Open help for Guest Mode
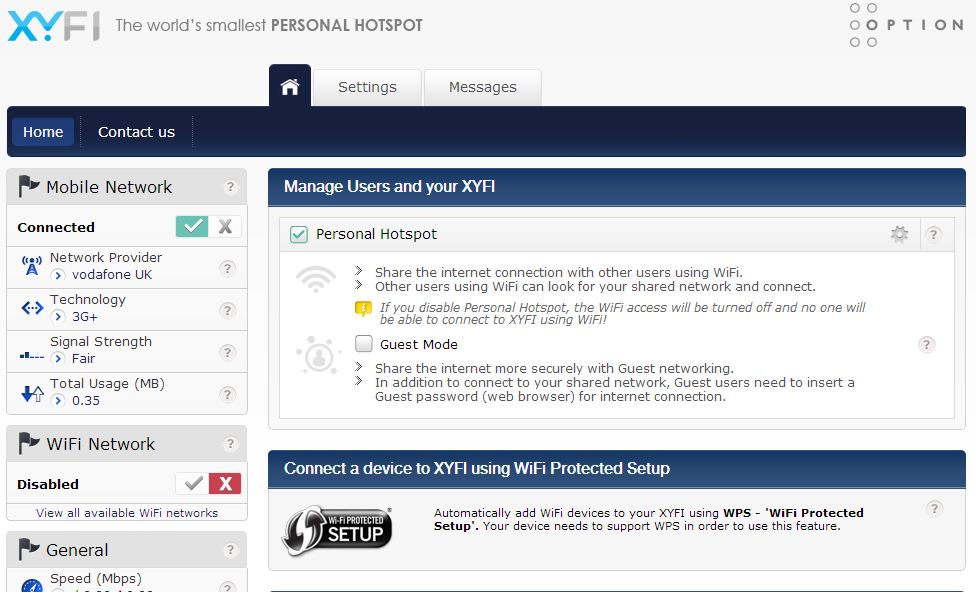The image size is (976, 592). coord(926,344)
